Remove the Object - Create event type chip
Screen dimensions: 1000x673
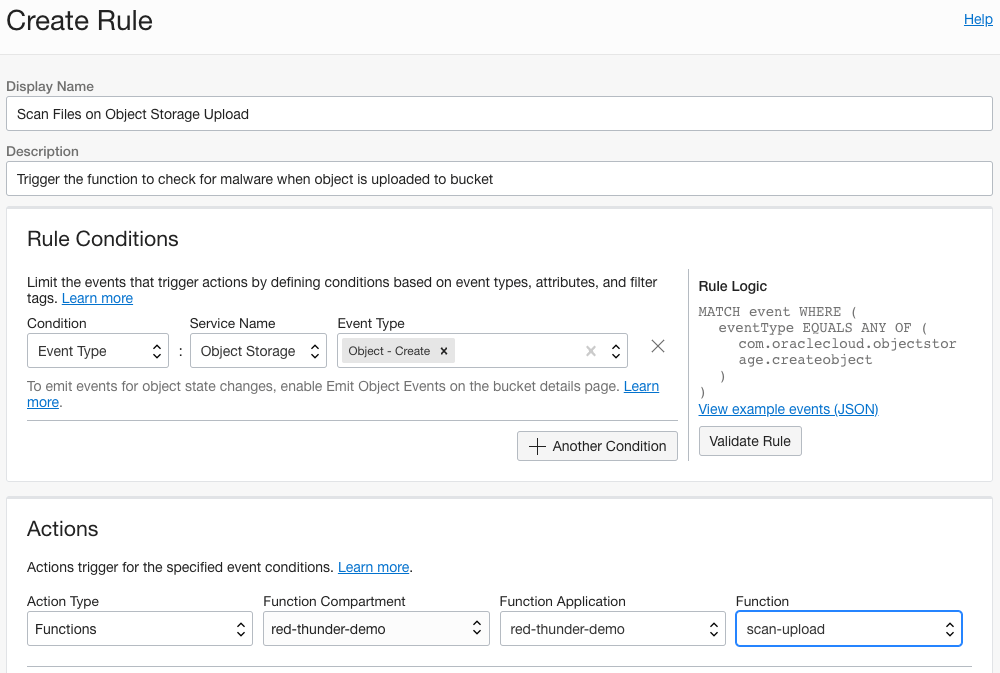[443, 351]
